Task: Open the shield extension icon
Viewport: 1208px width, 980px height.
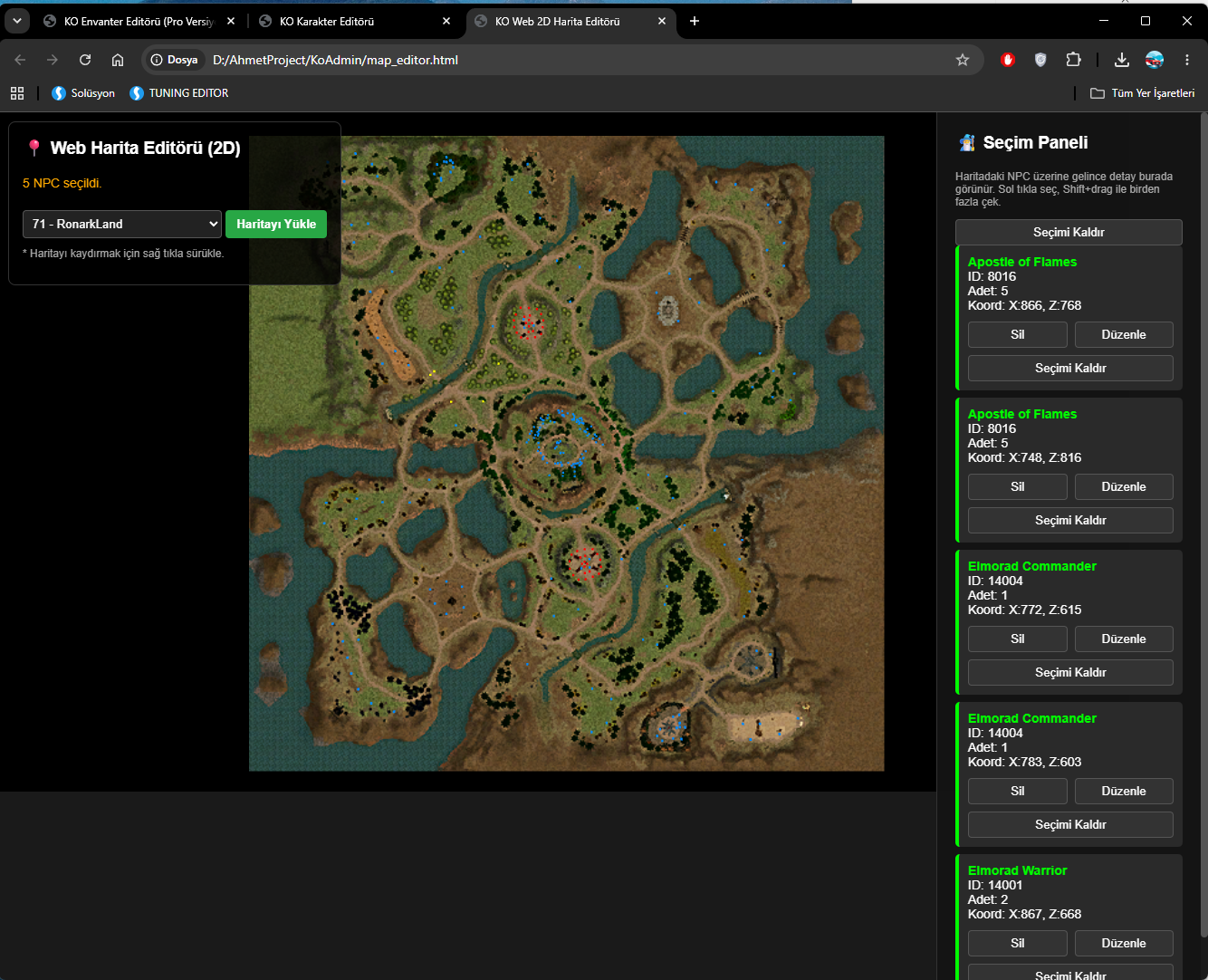Action: (x=1040, y=60)
